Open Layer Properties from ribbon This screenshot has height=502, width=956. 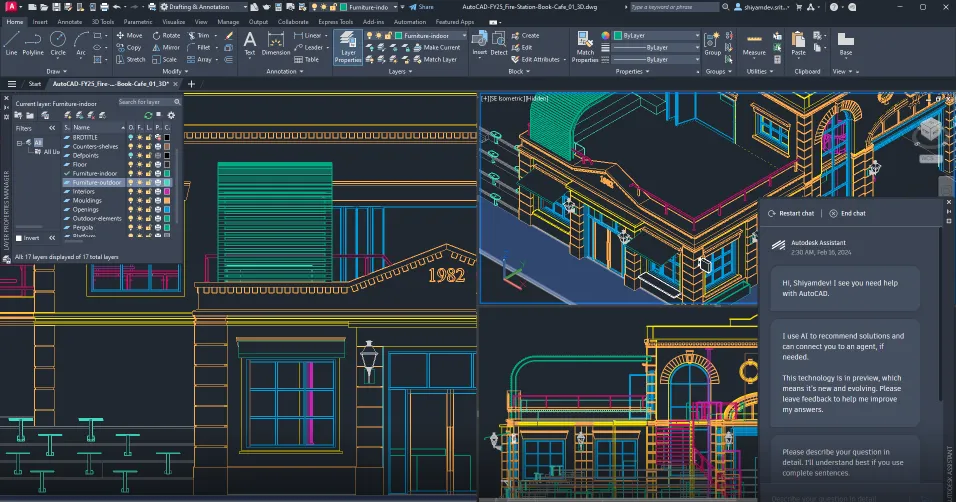348,48
